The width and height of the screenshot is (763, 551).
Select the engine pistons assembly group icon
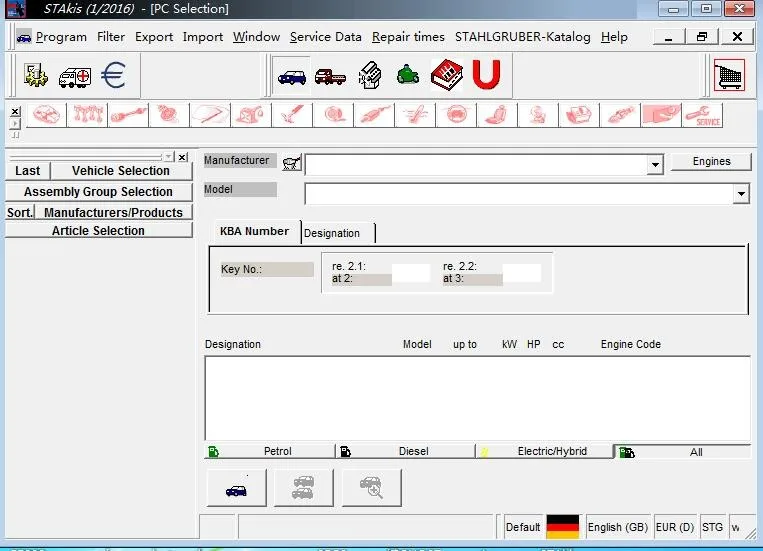click(87, 115)
